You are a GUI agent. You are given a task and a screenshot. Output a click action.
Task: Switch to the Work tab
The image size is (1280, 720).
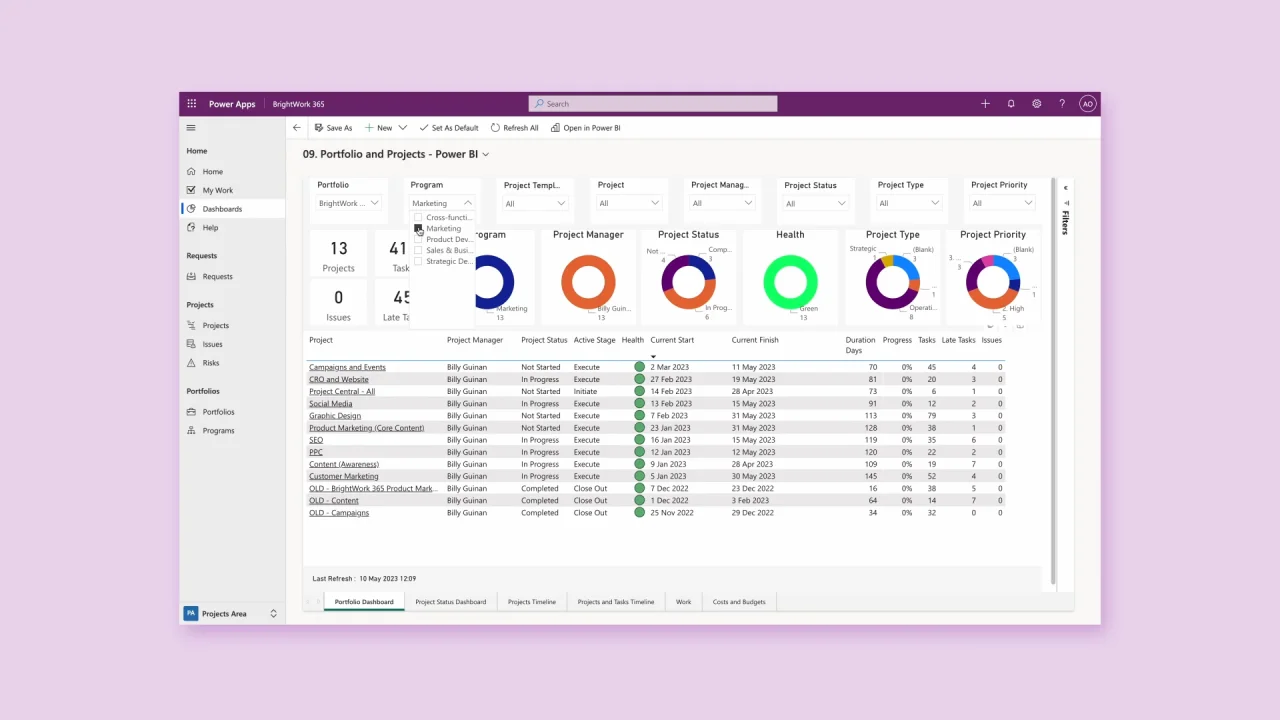(x=683, y=602)
